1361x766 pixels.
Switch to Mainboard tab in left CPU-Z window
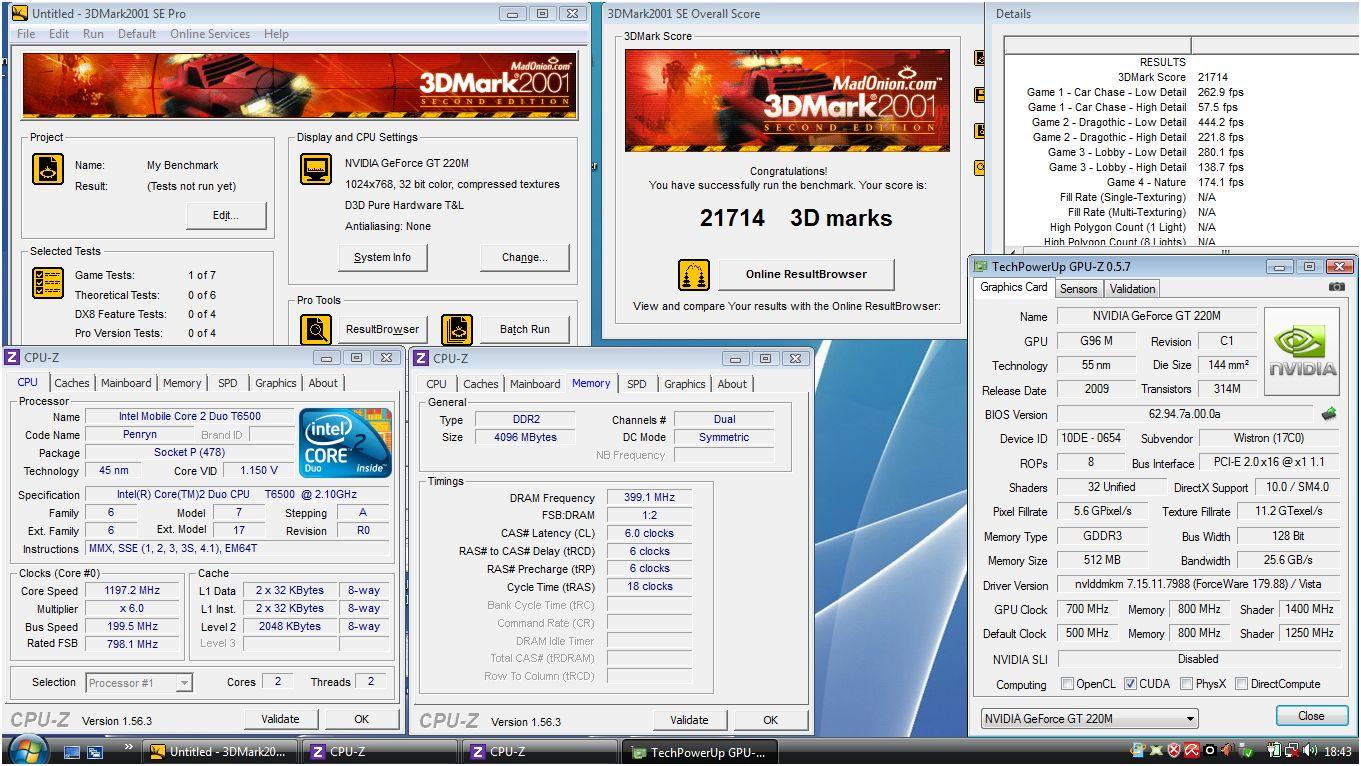(x=126, y=383)
